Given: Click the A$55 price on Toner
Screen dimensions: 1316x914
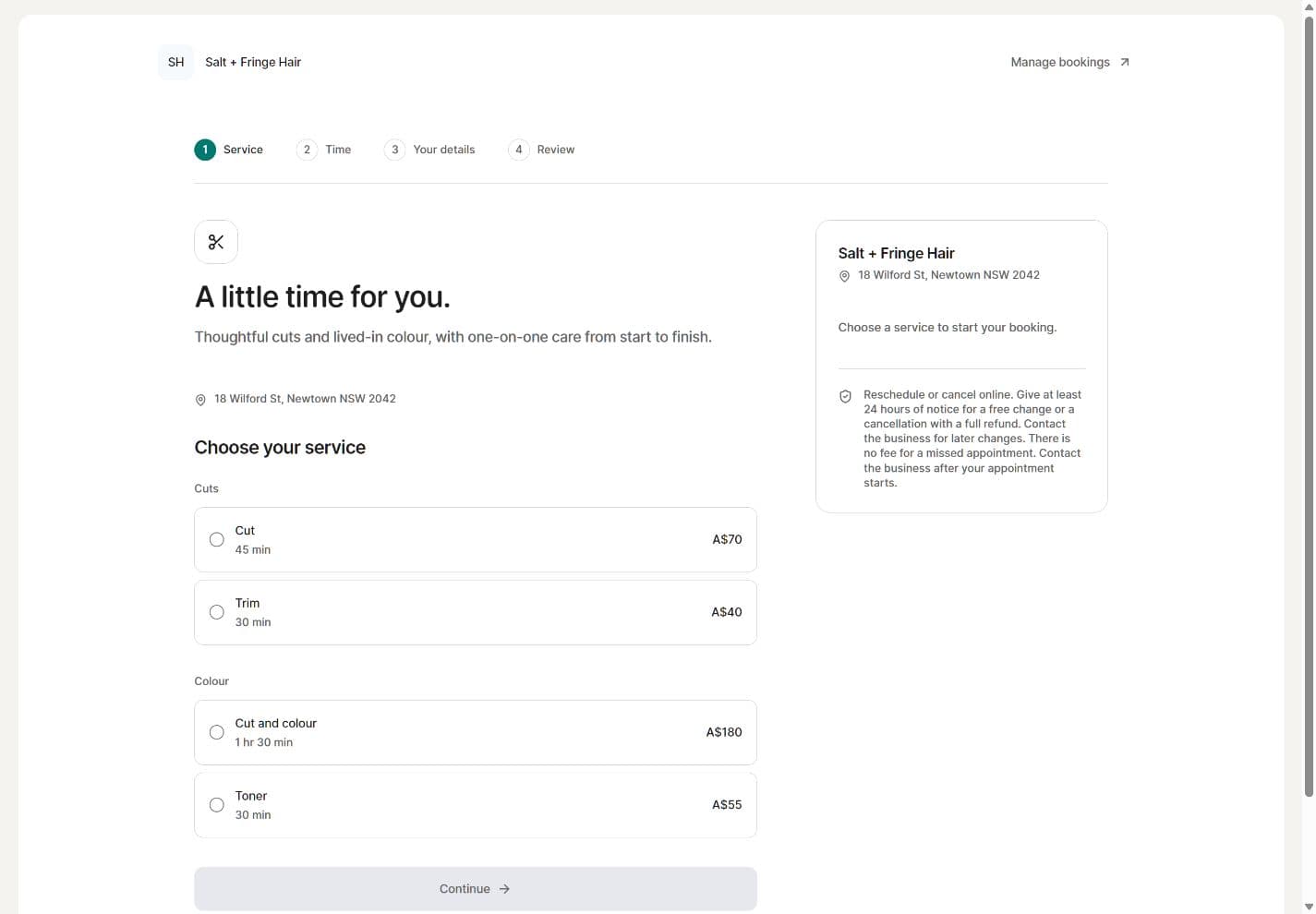Looking at the screenshot, I should 727,805.
